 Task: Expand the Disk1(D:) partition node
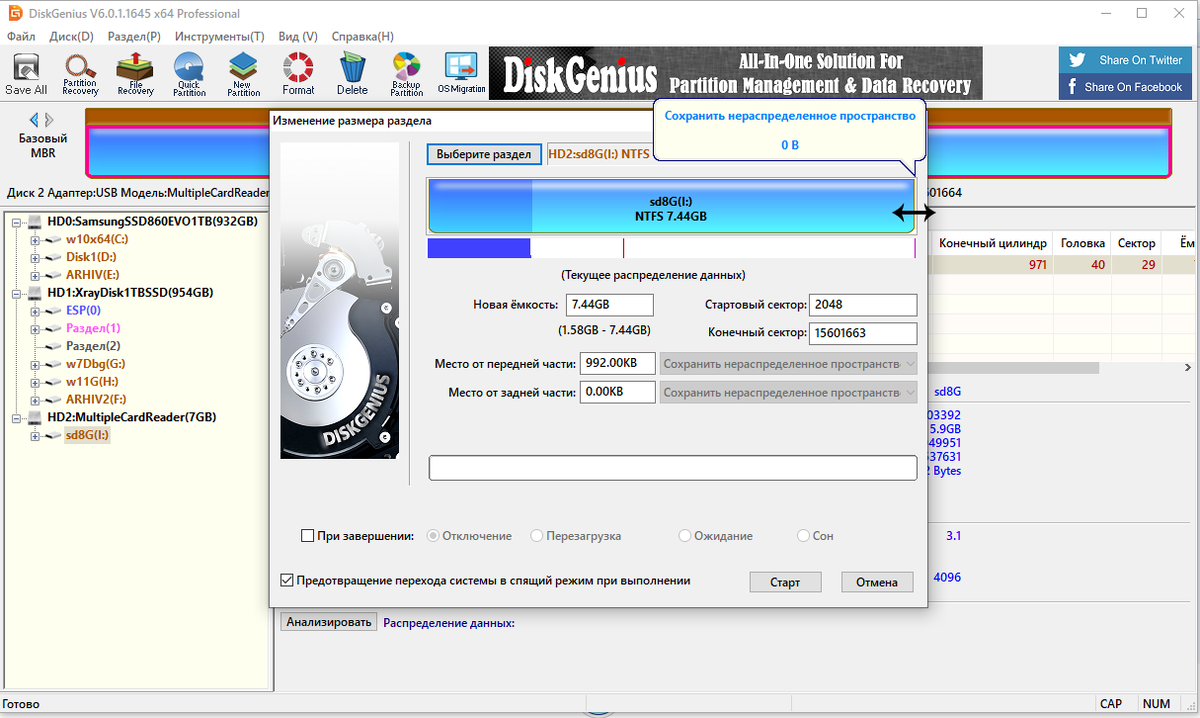35,257
